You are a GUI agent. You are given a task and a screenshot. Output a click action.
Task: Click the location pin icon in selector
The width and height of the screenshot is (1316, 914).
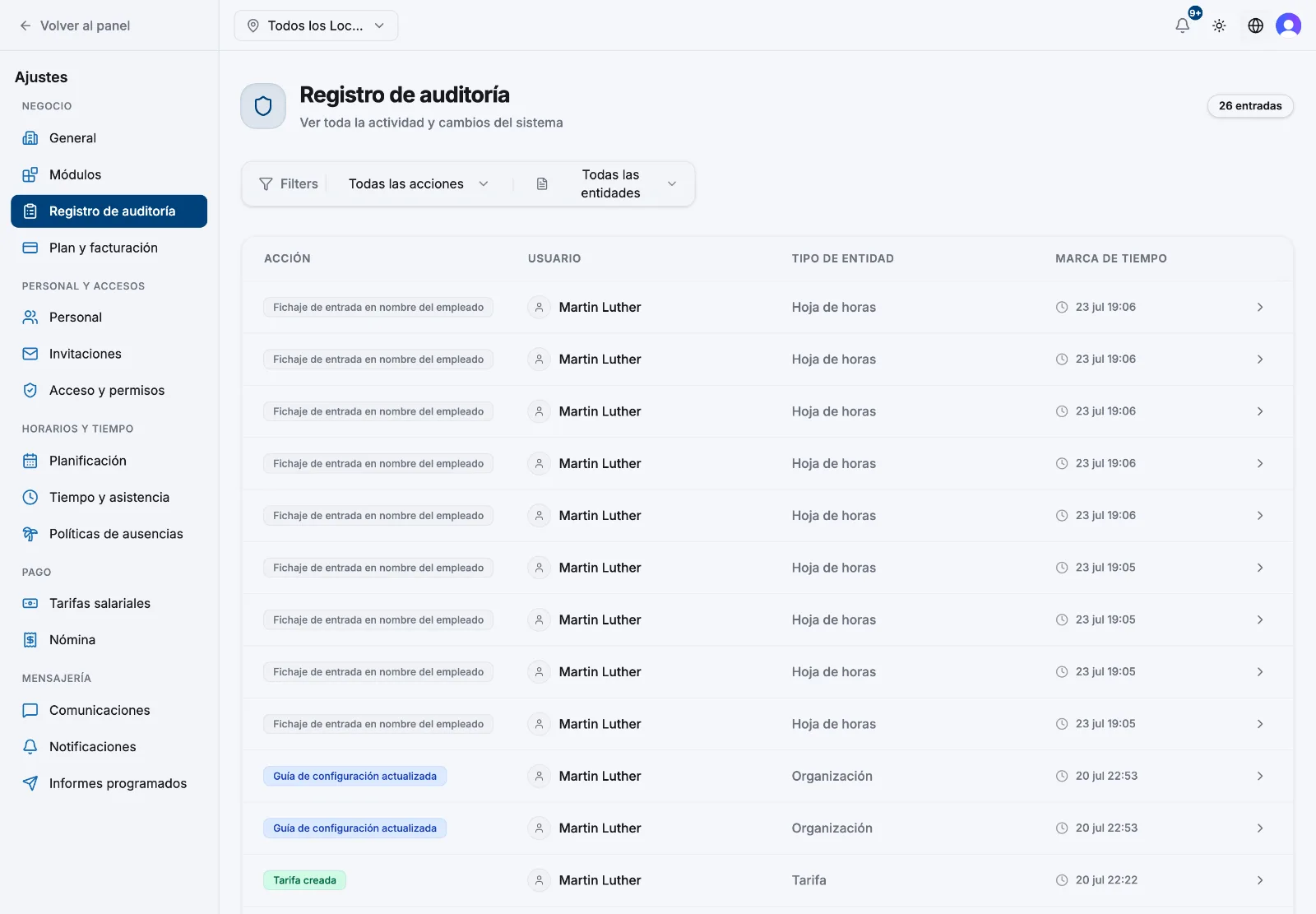coord(253,26)
